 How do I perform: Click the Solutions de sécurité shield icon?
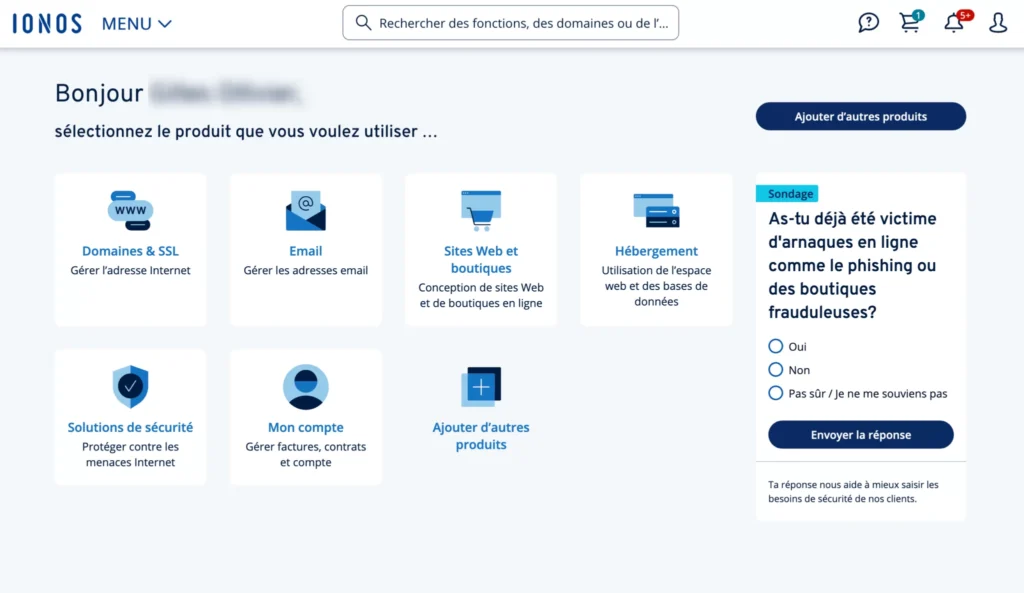(x=130, y=387)
